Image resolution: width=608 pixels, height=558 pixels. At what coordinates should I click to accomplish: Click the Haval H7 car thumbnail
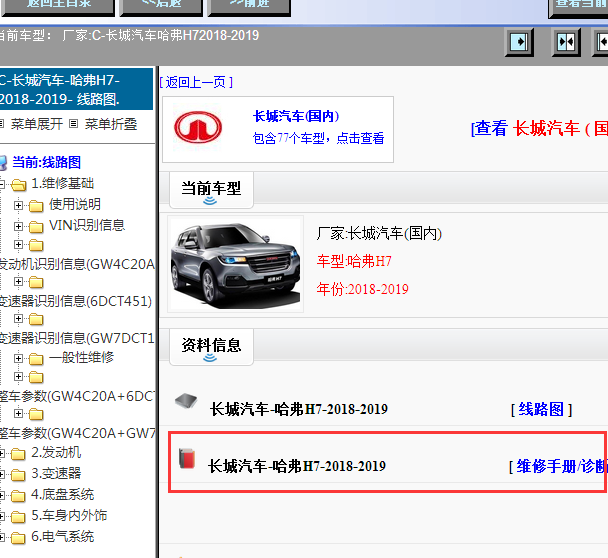point(235,264)
